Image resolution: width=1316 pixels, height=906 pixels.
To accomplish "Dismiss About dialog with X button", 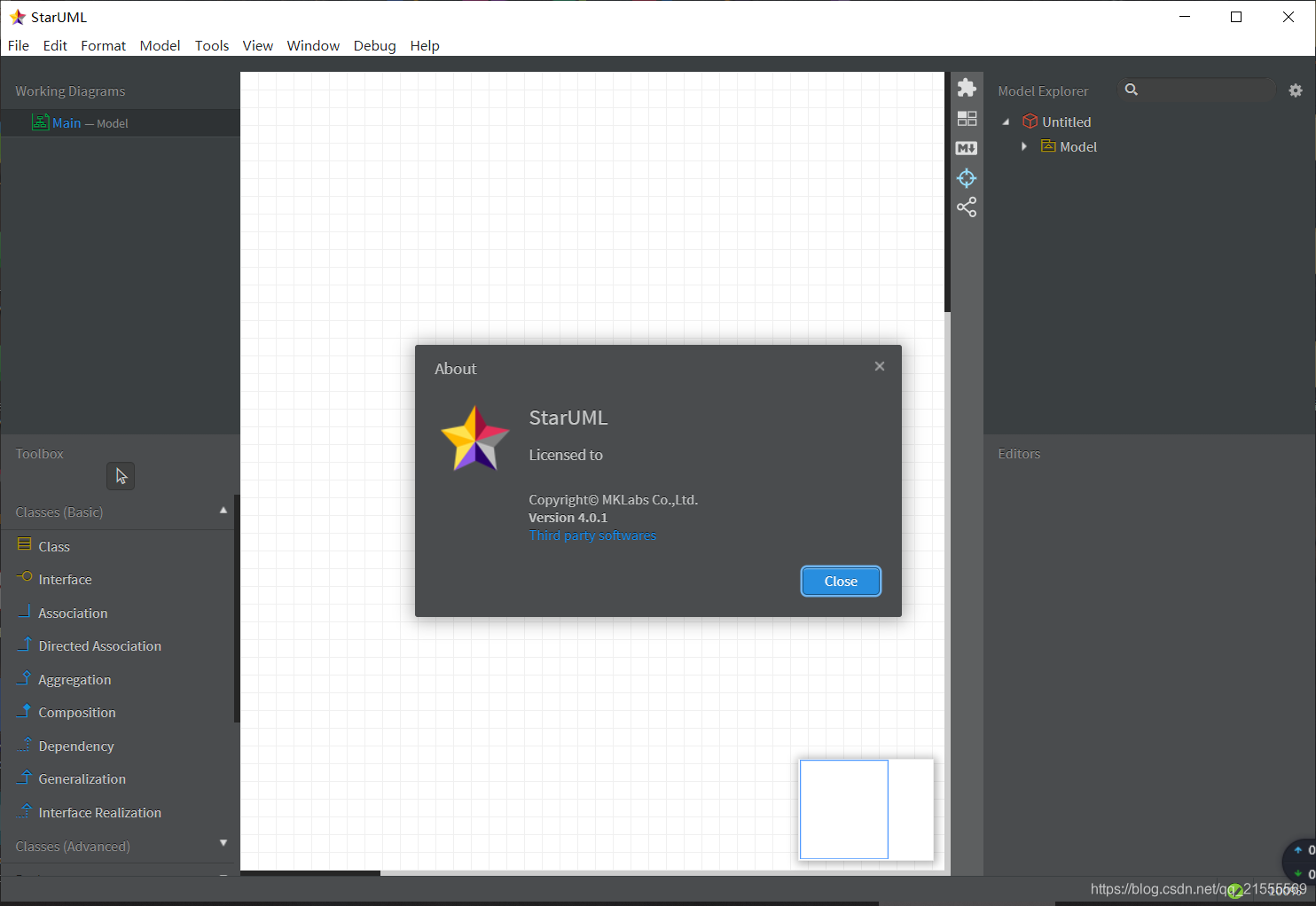I will coord(880,366).
